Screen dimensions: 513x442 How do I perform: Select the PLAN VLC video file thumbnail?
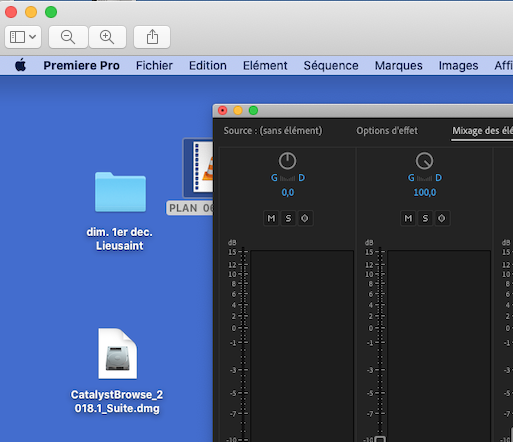tap(199, 169)
